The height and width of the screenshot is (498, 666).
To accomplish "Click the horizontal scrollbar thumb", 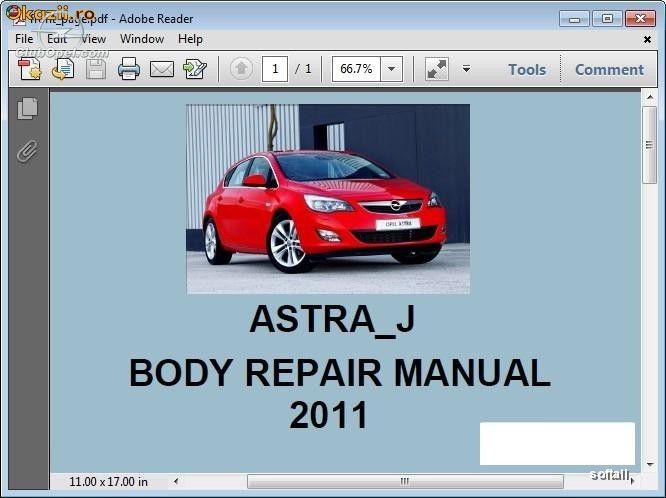I will (x=405, y=481).
